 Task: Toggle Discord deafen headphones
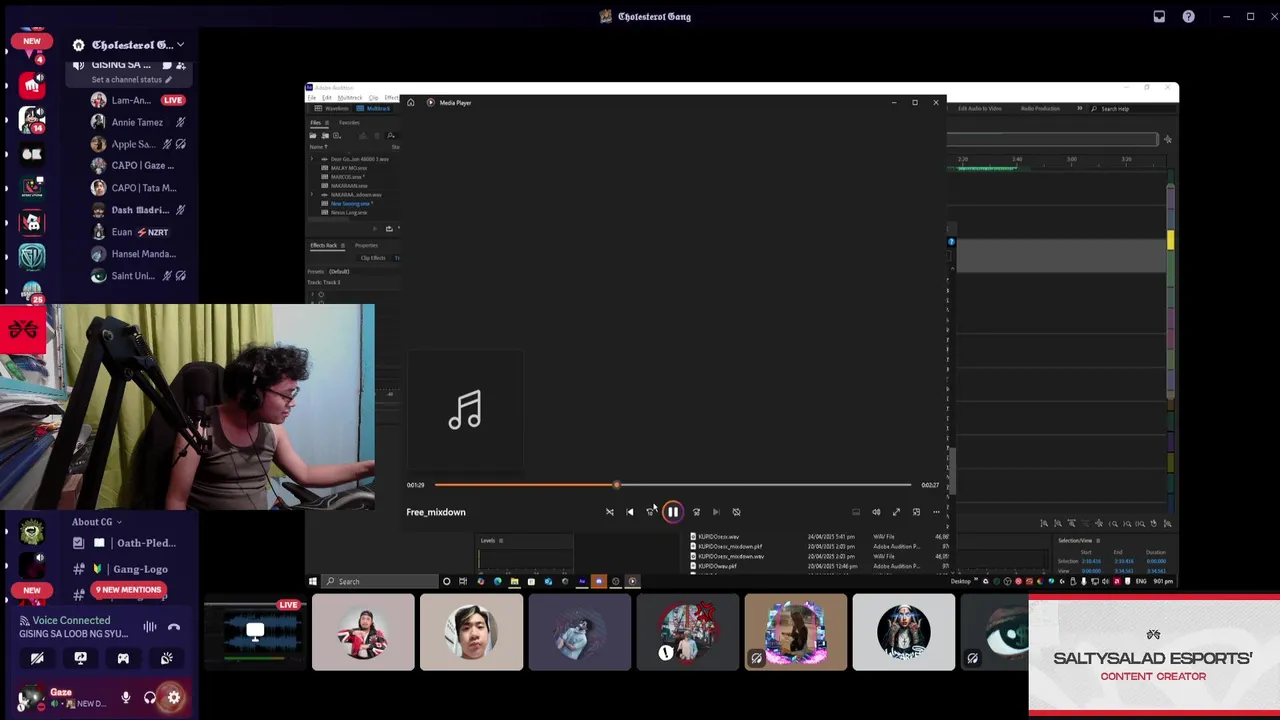[x=150, y=698]
